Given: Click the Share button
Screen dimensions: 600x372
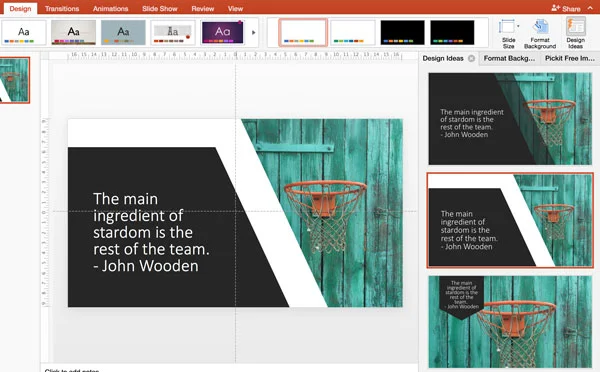Looking at the screenshot, I should point(566,8).
